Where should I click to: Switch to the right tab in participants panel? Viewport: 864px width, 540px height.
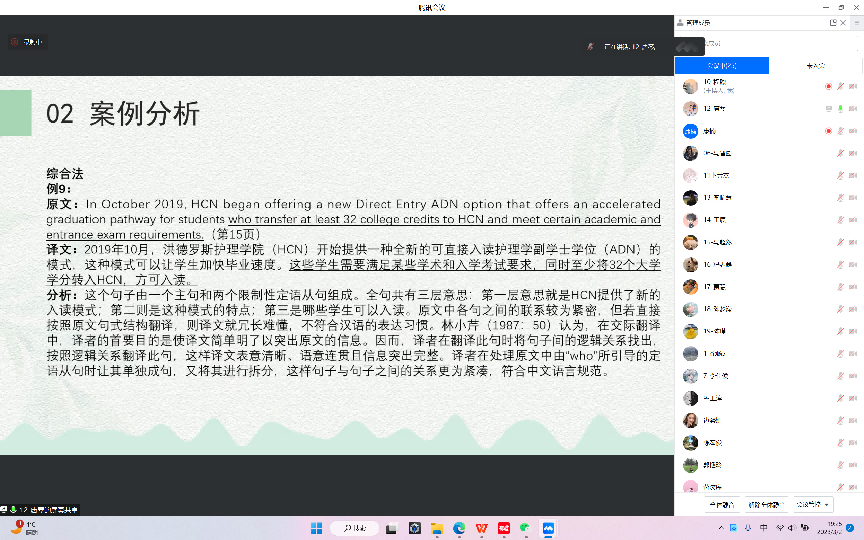click(816, 65)
